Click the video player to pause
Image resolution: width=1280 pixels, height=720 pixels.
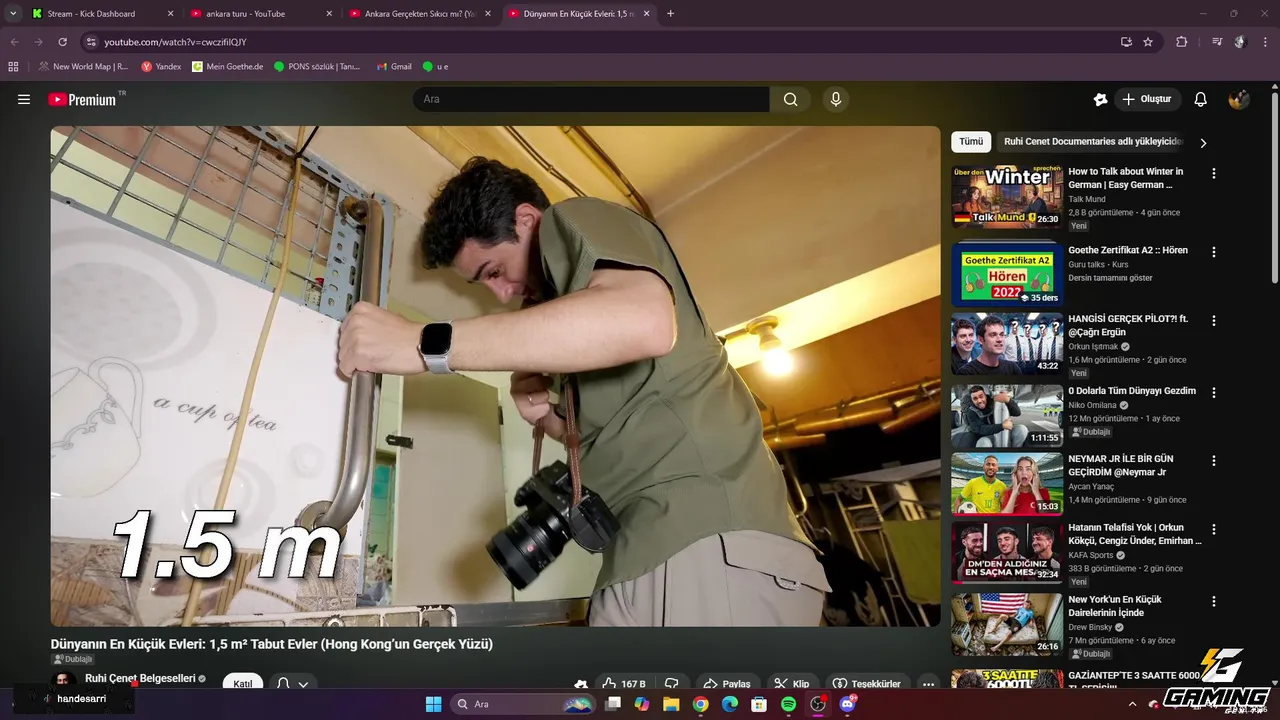pos(495,376)
